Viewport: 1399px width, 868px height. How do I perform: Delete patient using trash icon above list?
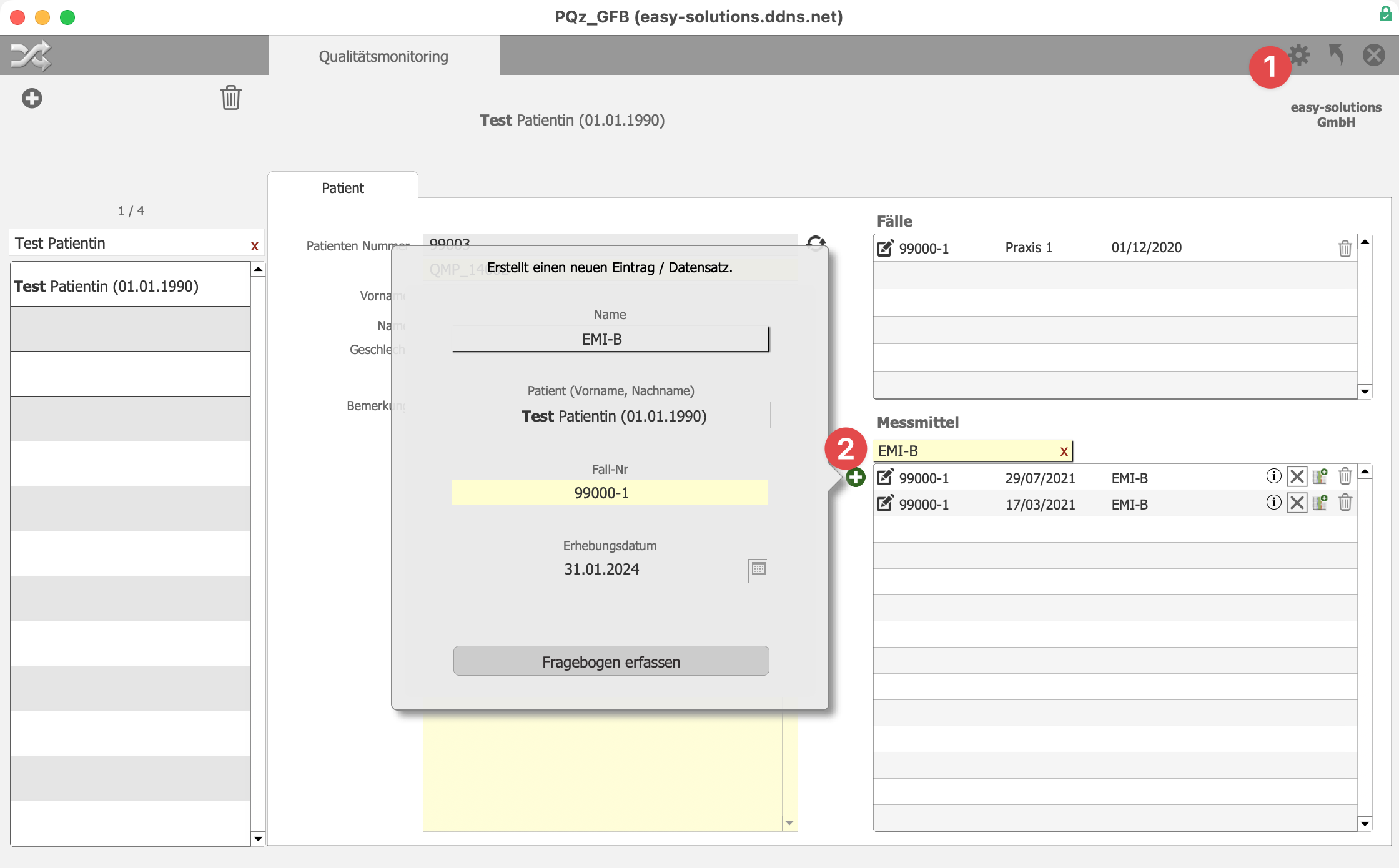(230, 97)
